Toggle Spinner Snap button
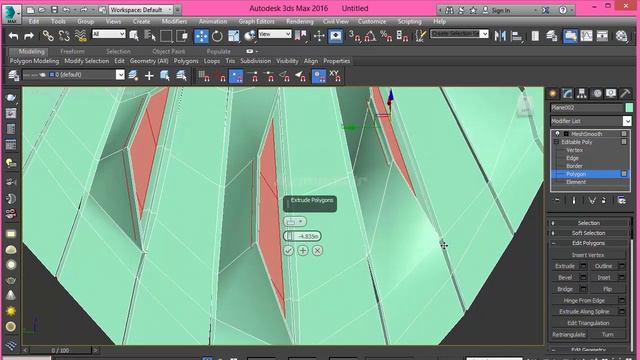The width and height of the screenshot is (640, 360). click(402, 36)
